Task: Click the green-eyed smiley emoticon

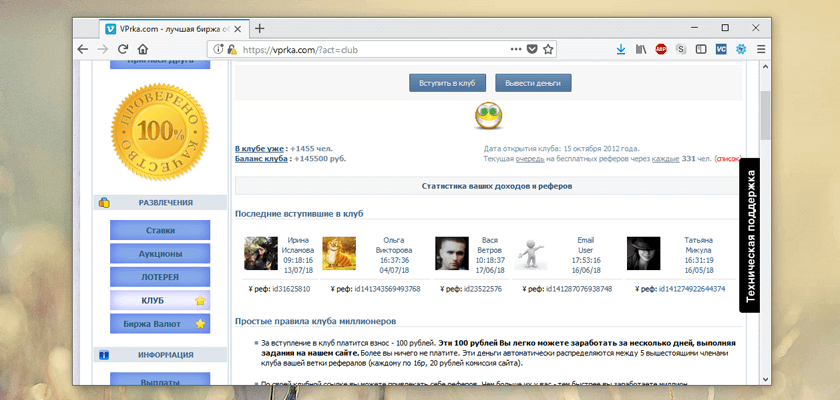Action: [x=489, y=116]
